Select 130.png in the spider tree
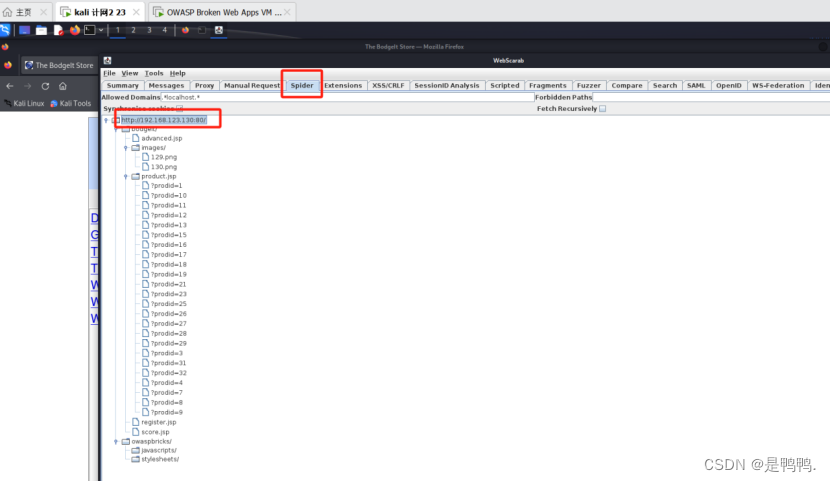The height and width of the screenshot is (482, 831). coord(164,167)
